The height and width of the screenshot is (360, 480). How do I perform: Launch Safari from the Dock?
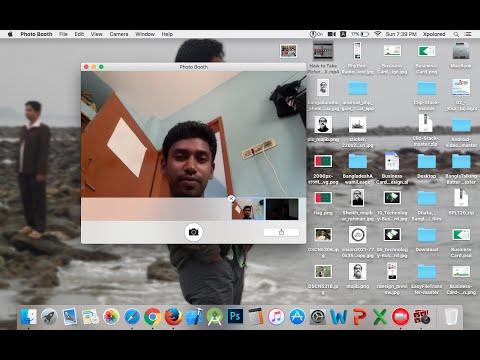[132, 317]
